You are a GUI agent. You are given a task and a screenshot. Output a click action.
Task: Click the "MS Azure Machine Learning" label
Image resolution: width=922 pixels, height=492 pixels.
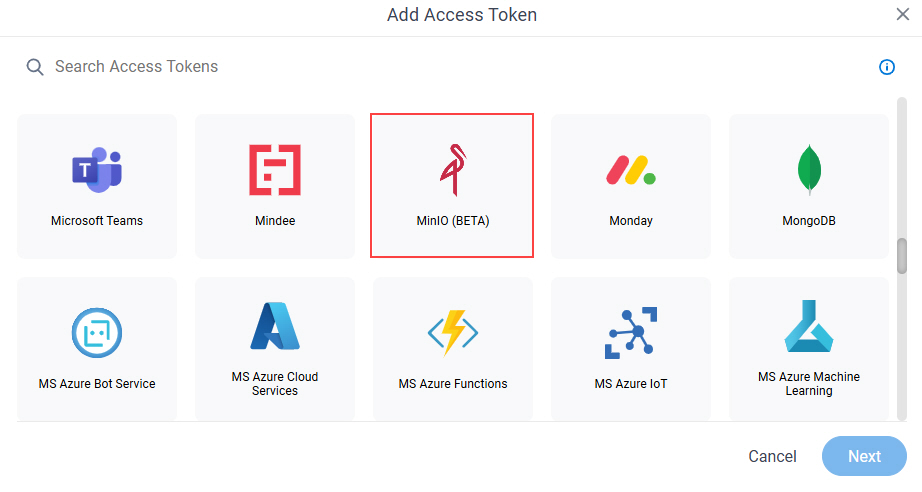(809, 384)
